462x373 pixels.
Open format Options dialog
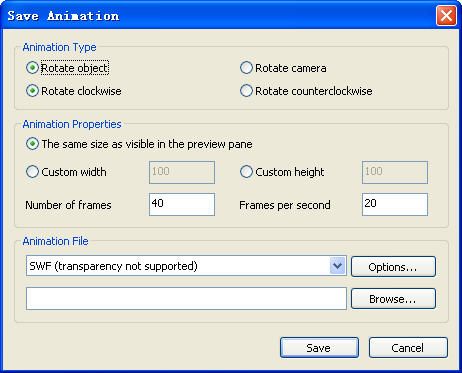(393, 267)
